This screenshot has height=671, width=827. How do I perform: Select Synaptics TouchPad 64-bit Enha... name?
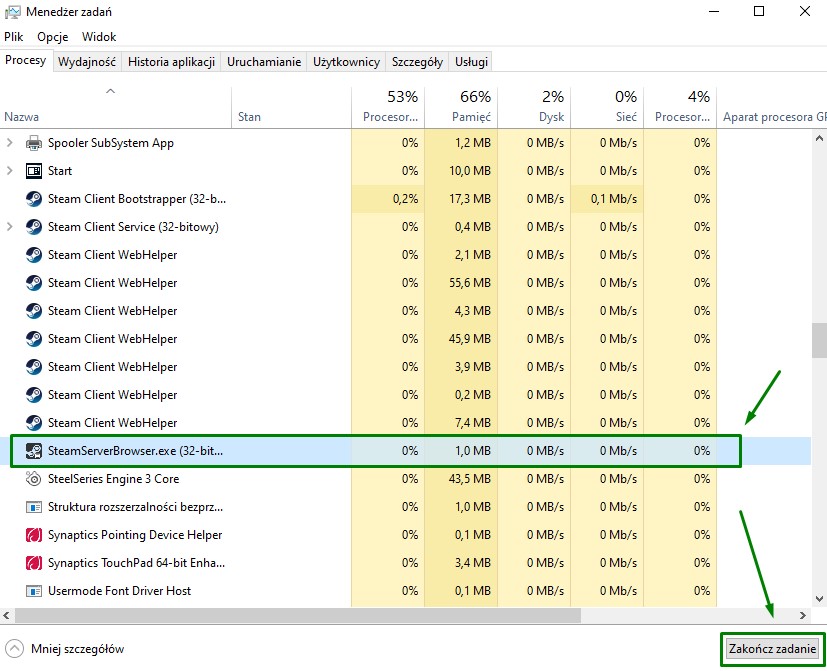click(x=136, y=563)
